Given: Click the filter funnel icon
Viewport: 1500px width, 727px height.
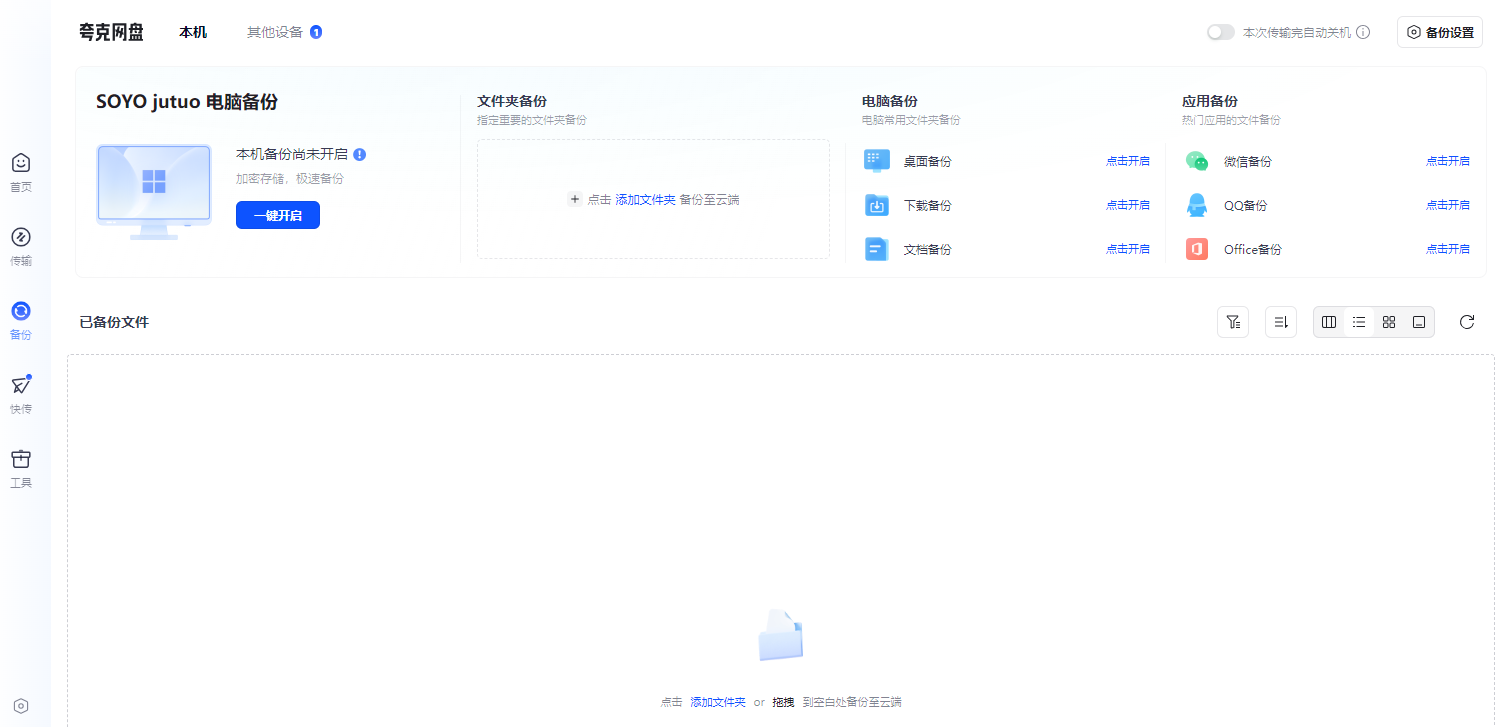Looking at the screenshot, I should tap(1233, 322).
